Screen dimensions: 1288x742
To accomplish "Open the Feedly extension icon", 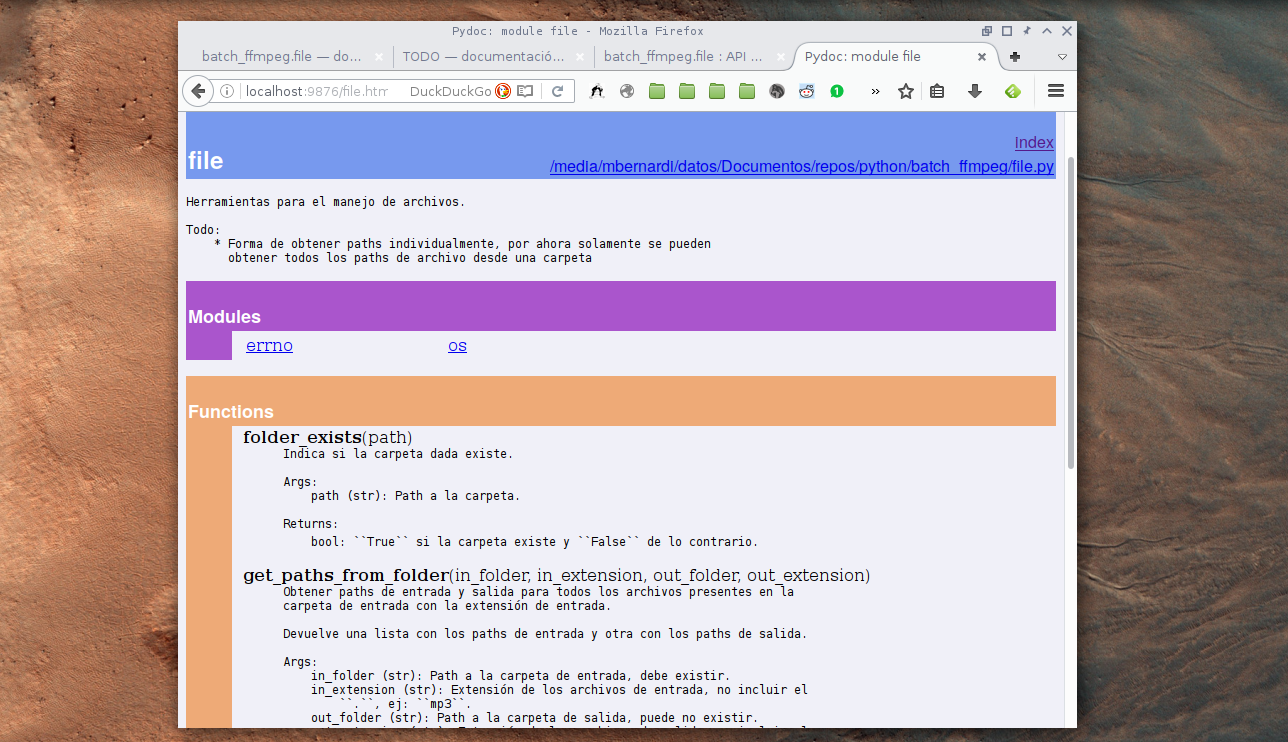I will point(1013,91).
